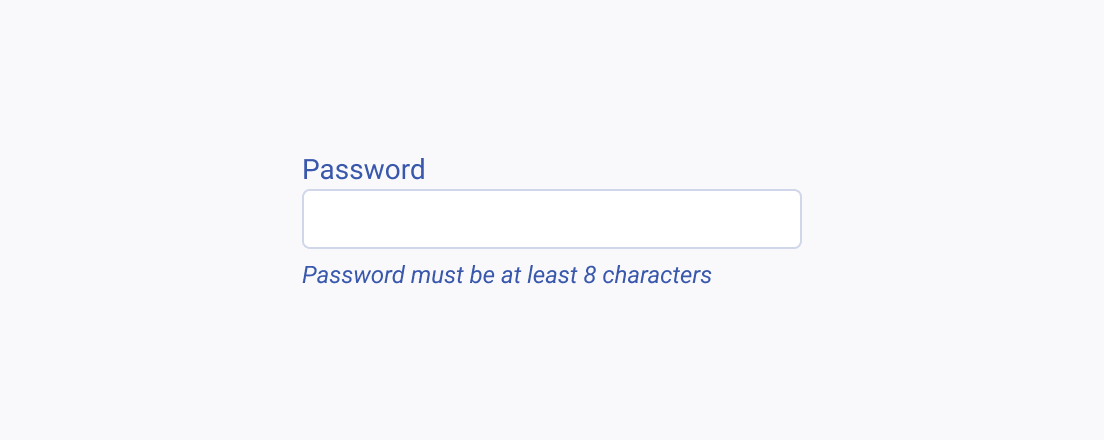Click the word 'Password' above the field
The image size is (1104, 440).
click(x=363, y=170)
